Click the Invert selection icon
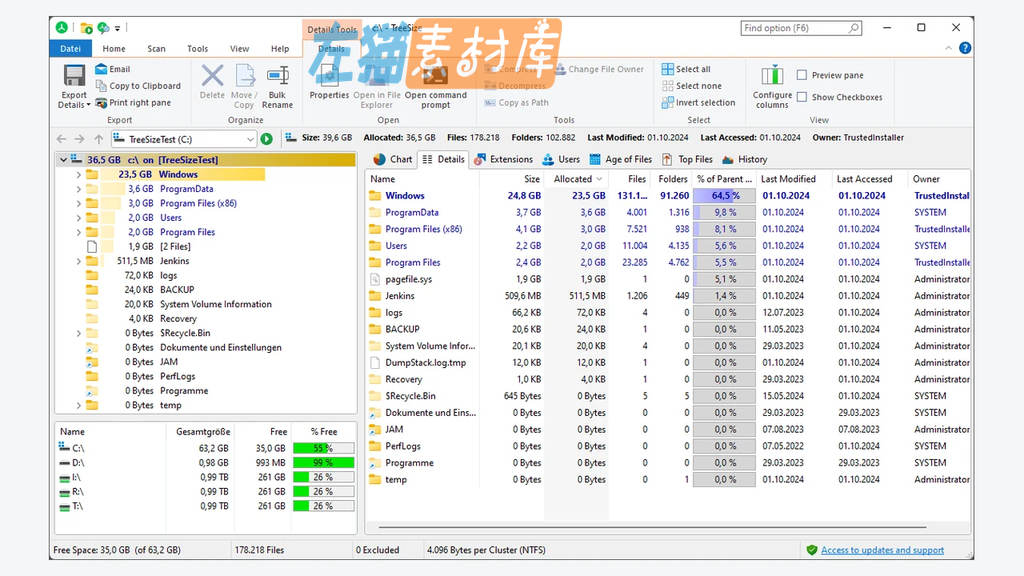 tap(667, 103)
